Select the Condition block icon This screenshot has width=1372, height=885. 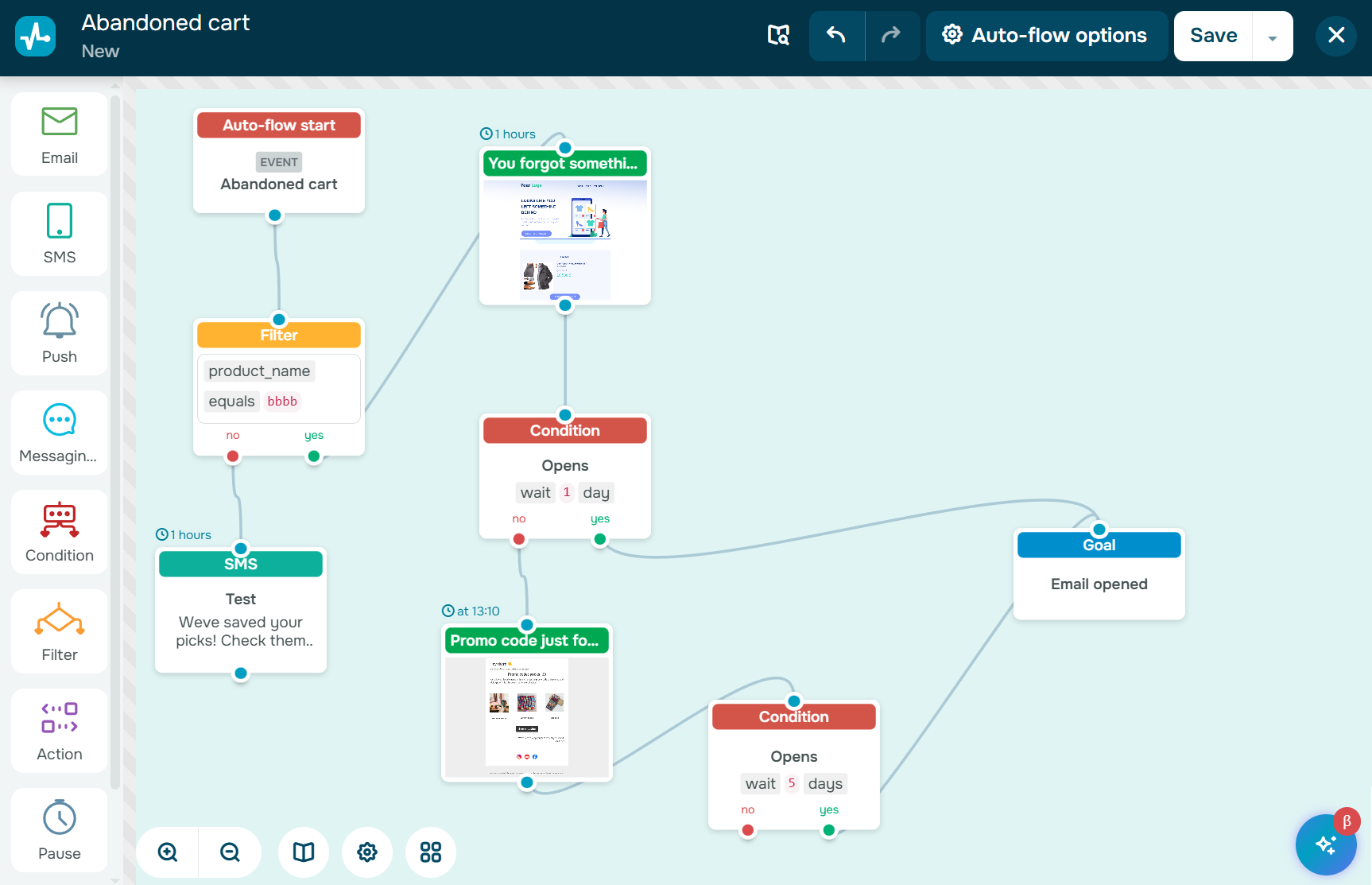58,531
